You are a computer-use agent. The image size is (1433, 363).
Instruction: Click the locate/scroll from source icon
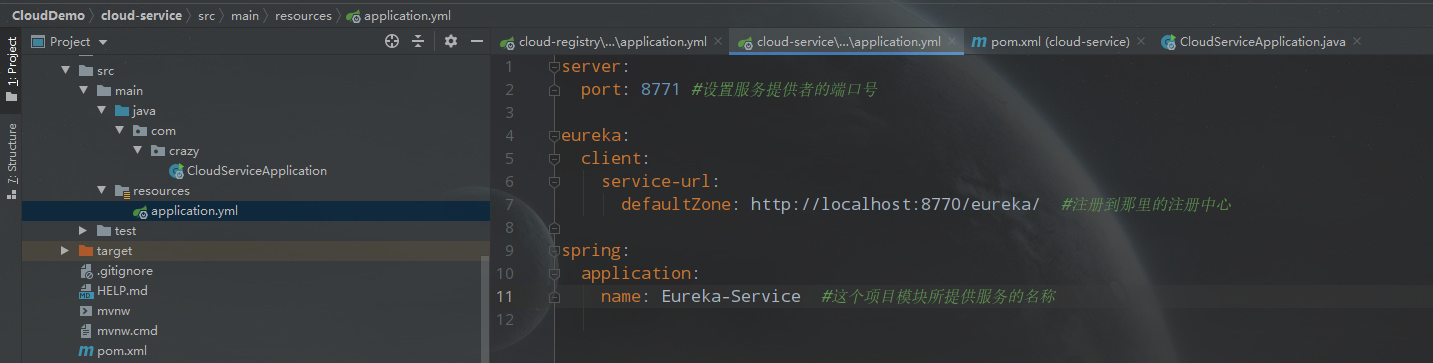click(x=392, y=41)
